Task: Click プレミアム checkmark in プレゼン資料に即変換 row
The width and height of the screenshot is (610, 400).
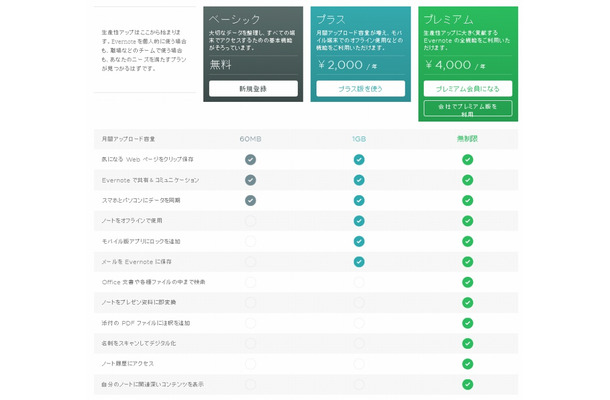Action: tap(468, 303)
